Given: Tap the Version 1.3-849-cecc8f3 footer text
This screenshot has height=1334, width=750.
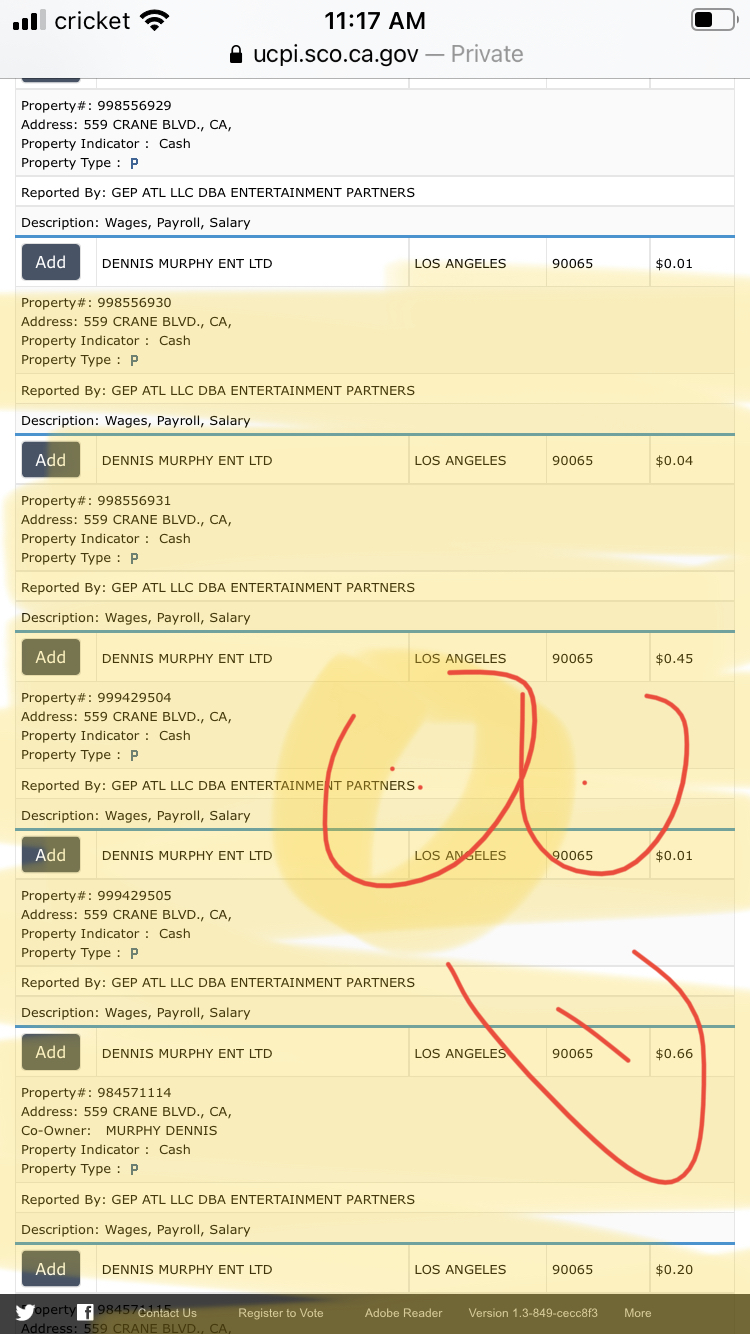Looking at the screenshot, I should pos(533,1313).
